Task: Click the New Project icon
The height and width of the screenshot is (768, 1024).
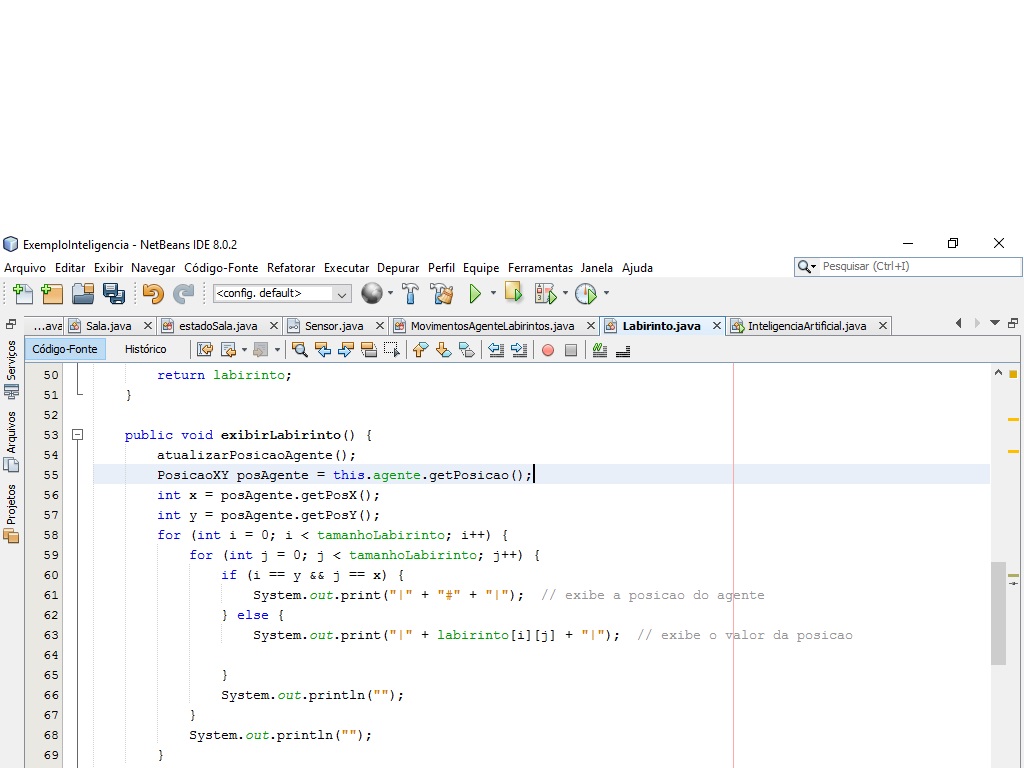Action: pyautogui.click(x=52, y=294)
